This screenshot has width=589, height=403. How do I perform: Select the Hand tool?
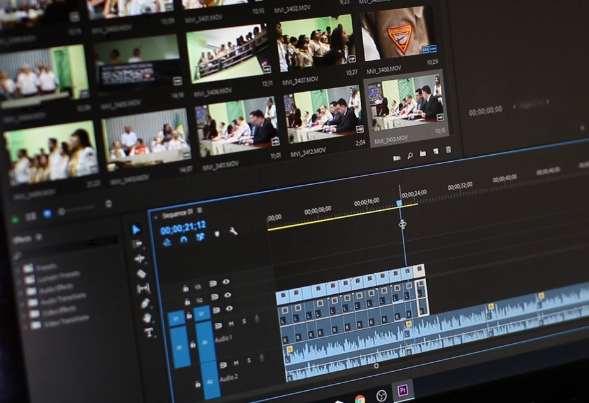tap(147, 318)
